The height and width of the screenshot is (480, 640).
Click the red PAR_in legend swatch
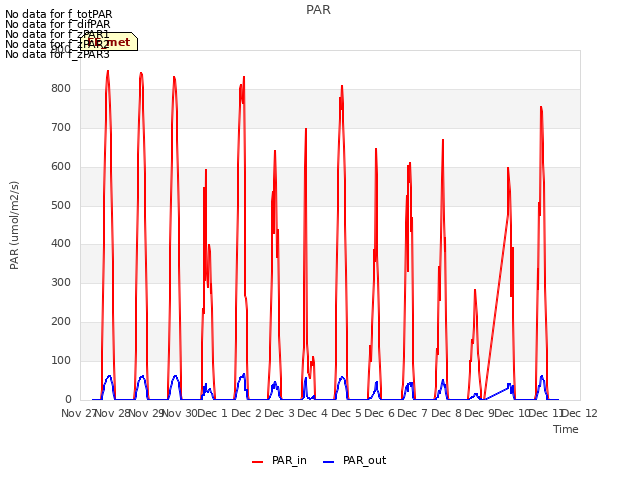pos(258,462)
